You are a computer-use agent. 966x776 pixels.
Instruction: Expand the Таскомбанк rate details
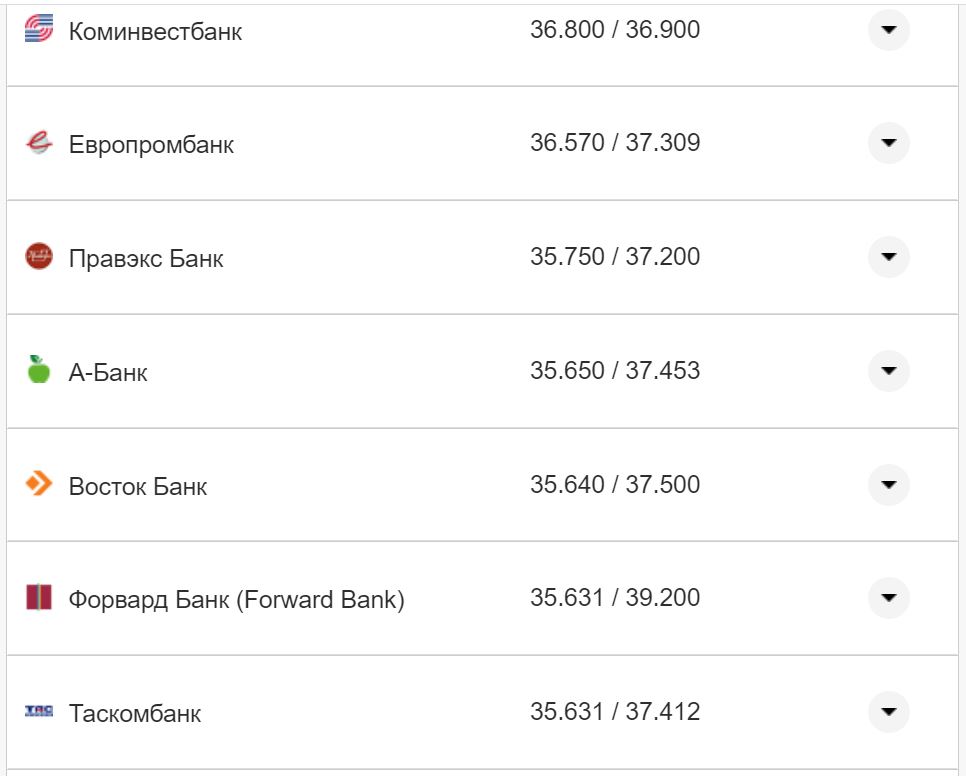point(888,712)
